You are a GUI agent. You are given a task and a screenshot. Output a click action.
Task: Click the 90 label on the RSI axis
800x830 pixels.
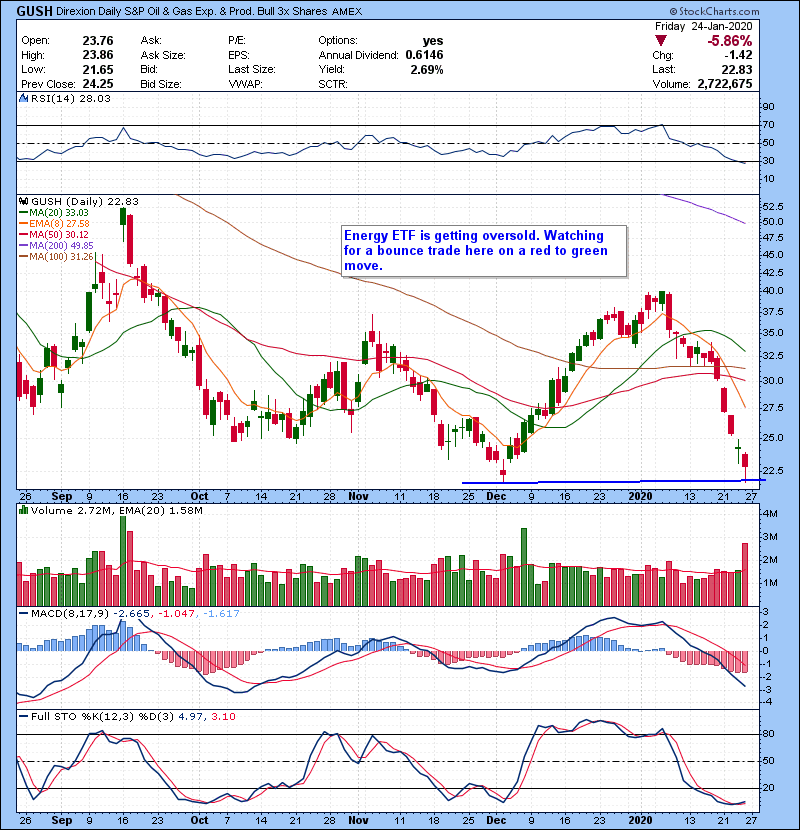tap(768, 107)
